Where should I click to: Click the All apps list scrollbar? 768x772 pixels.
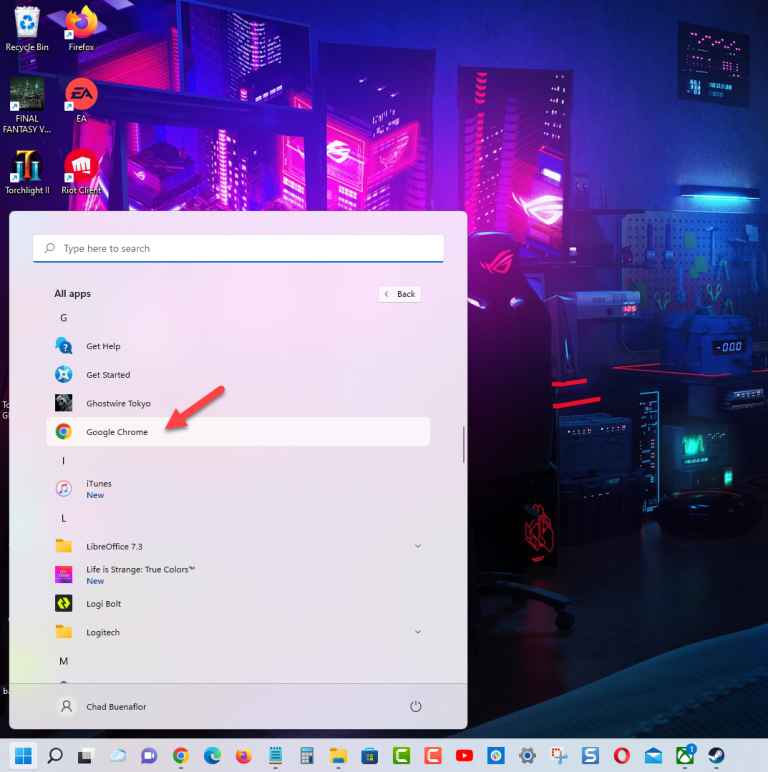click(463, 445)
